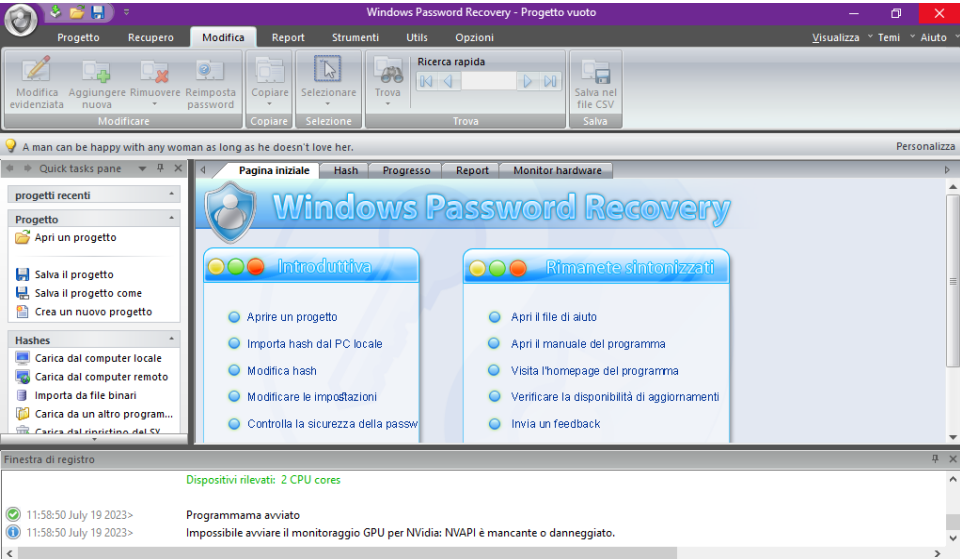Screen dimensions: 960x559
Task: Open the Progetto ribbon tab
Action: (78, 37)
